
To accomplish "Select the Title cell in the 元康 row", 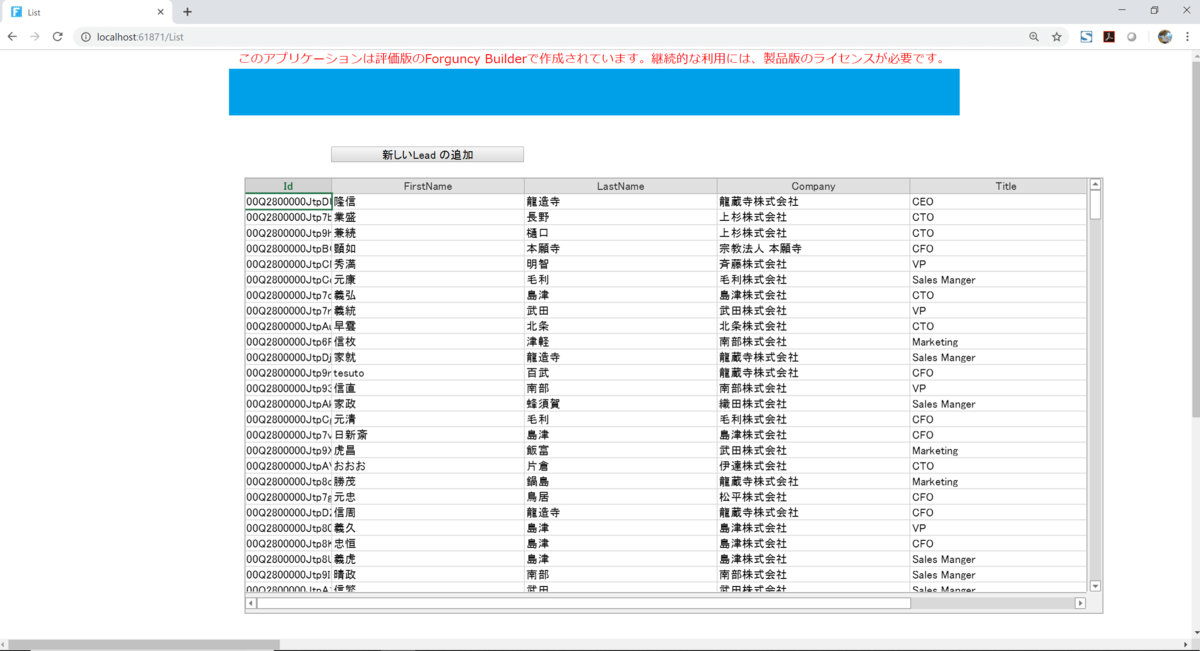I will [x=998, y=280].
